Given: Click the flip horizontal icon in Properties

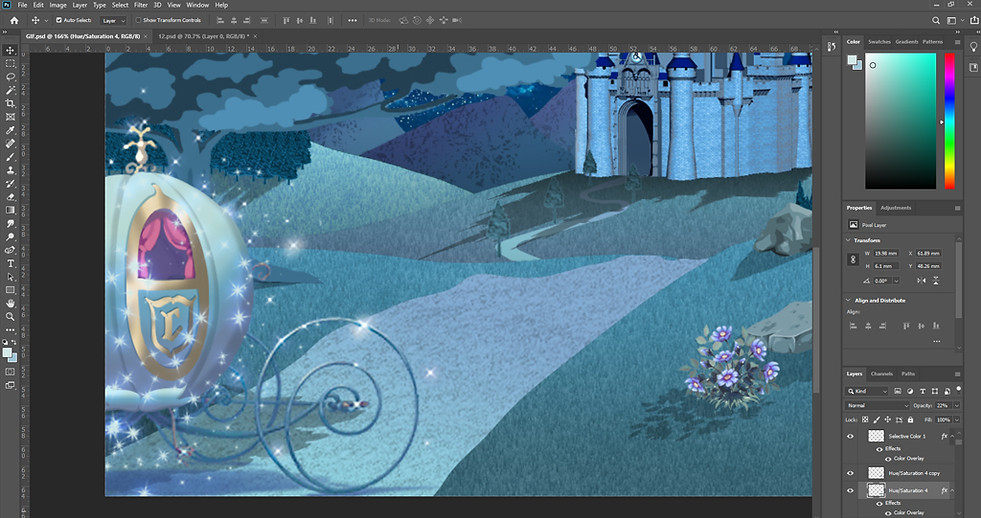Looking at the screenshot, I should coord(922,281).
